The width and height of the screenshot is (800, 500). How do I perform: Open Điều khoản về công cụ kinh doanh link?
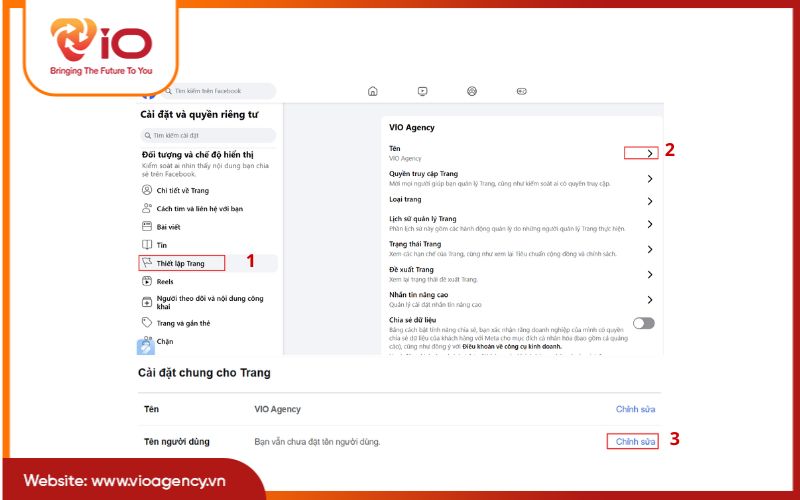coord(512,346)
